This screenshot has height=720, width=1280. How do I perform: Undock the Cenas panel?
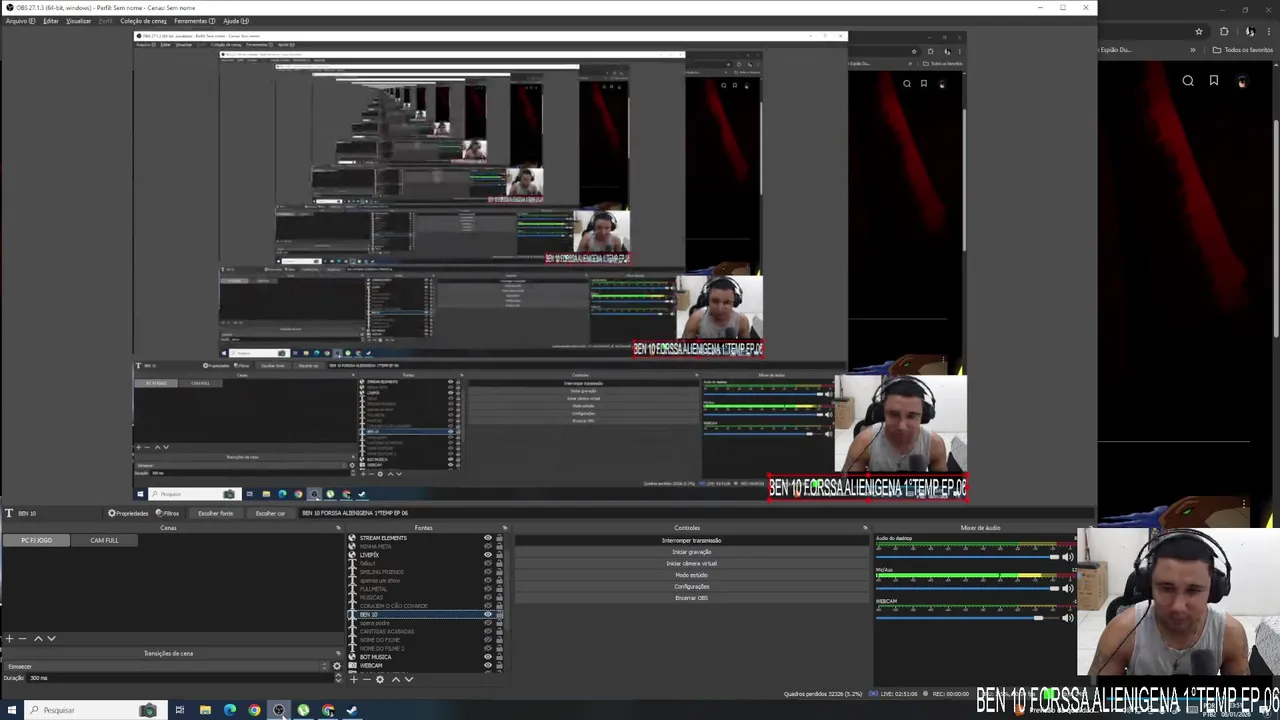(x=338, y=528)
